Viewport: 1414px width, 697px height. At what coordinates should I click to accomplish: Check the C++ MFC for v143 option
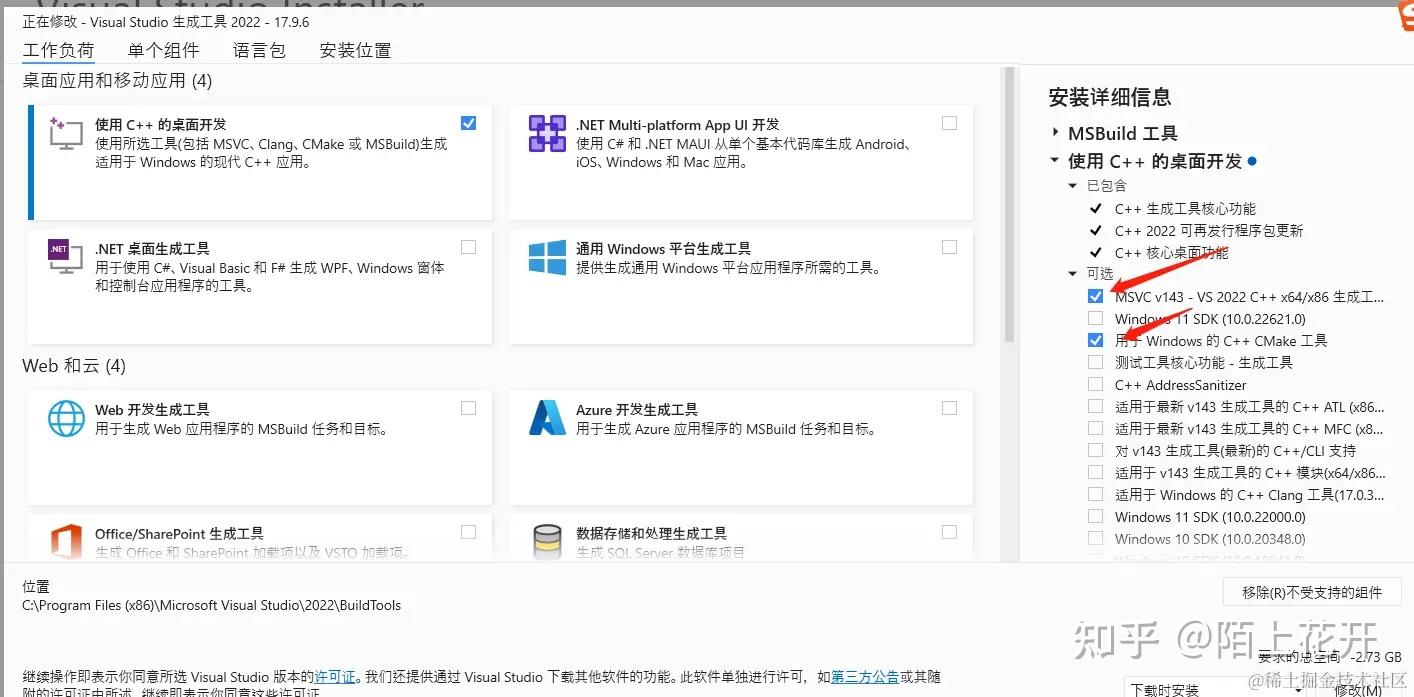pyautogui.click(x=1096, y=428)
